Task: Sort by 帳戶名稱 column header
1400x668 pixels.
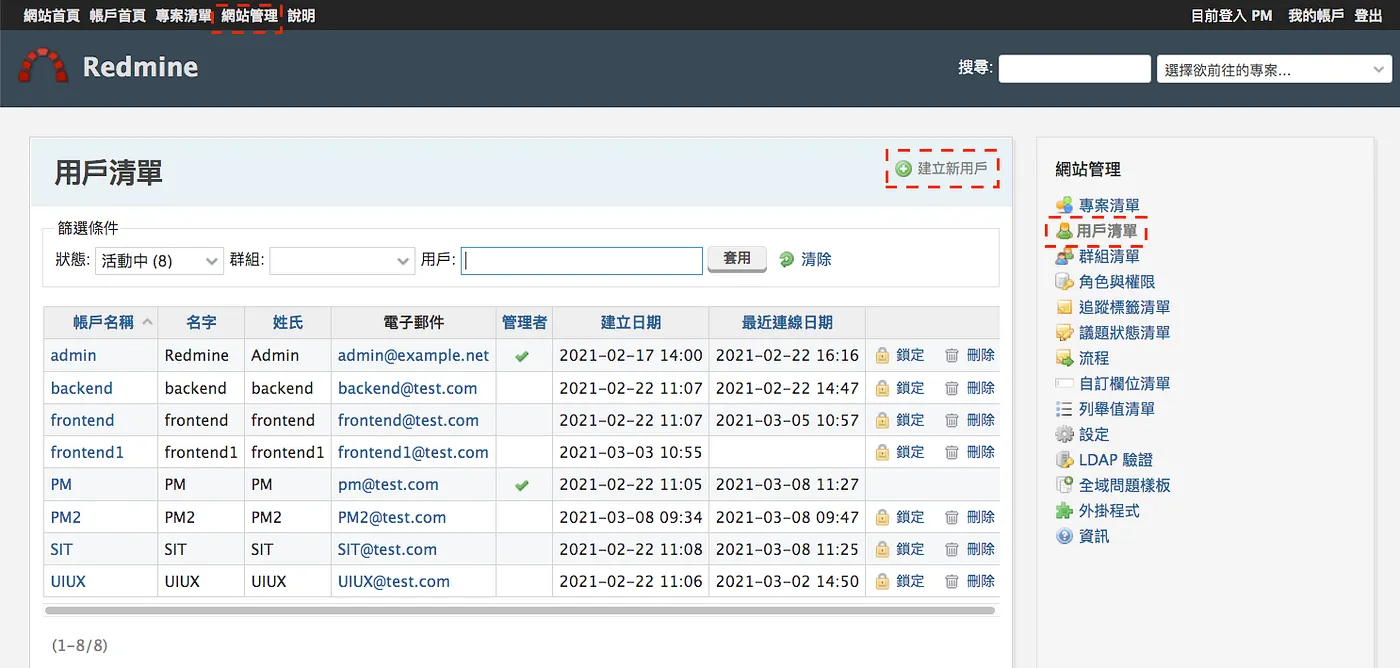Action: point(103,322)
